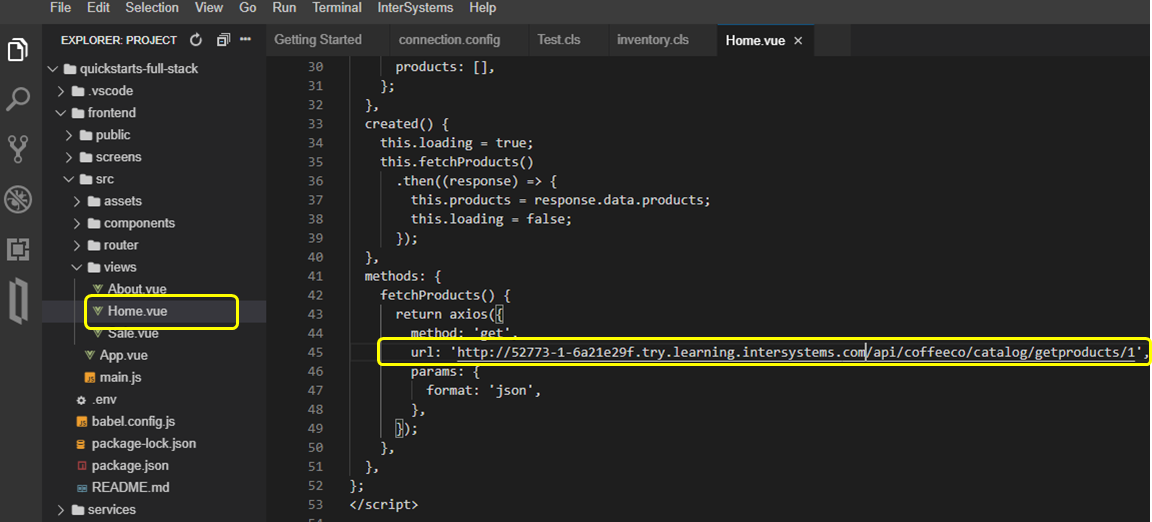1152x522 pixels.
Task: Switch to the connection.config tab
Action: (x=449, y=40)
